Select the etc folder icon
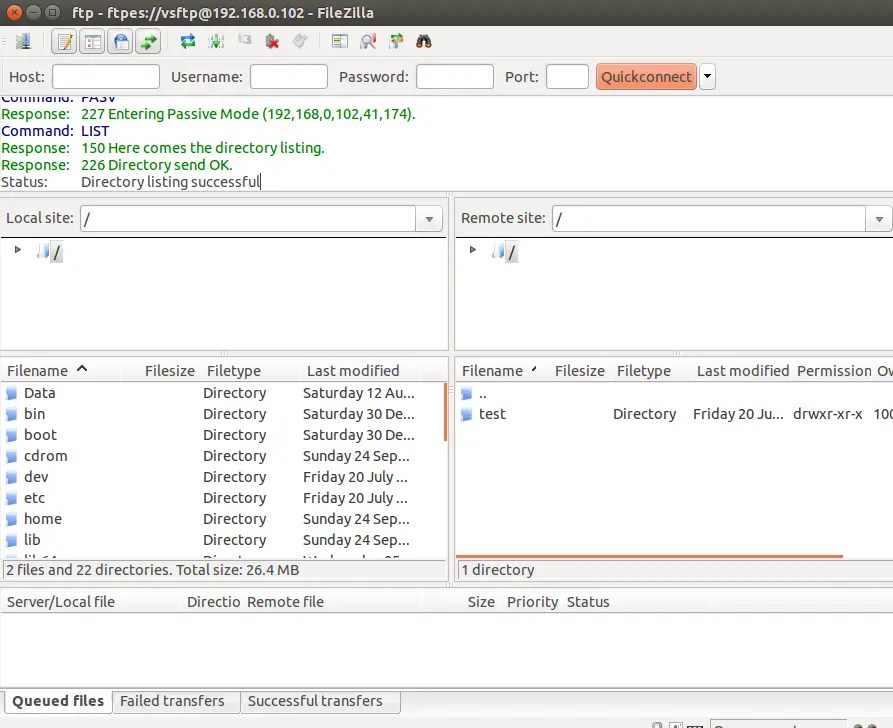 point(11,498)
